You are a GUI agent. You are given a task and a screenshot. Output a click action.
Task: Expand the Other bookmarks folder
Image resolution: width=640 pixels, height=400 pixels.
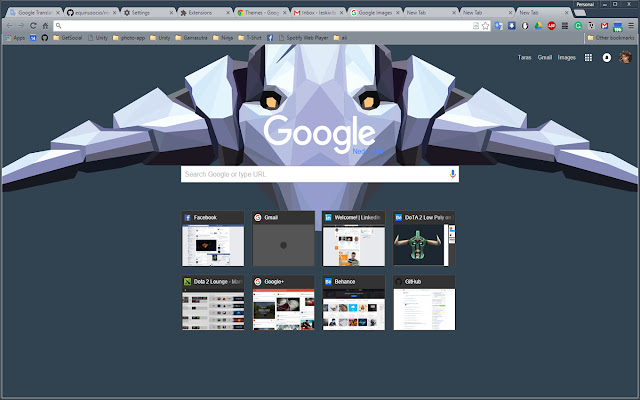(611, 38)
